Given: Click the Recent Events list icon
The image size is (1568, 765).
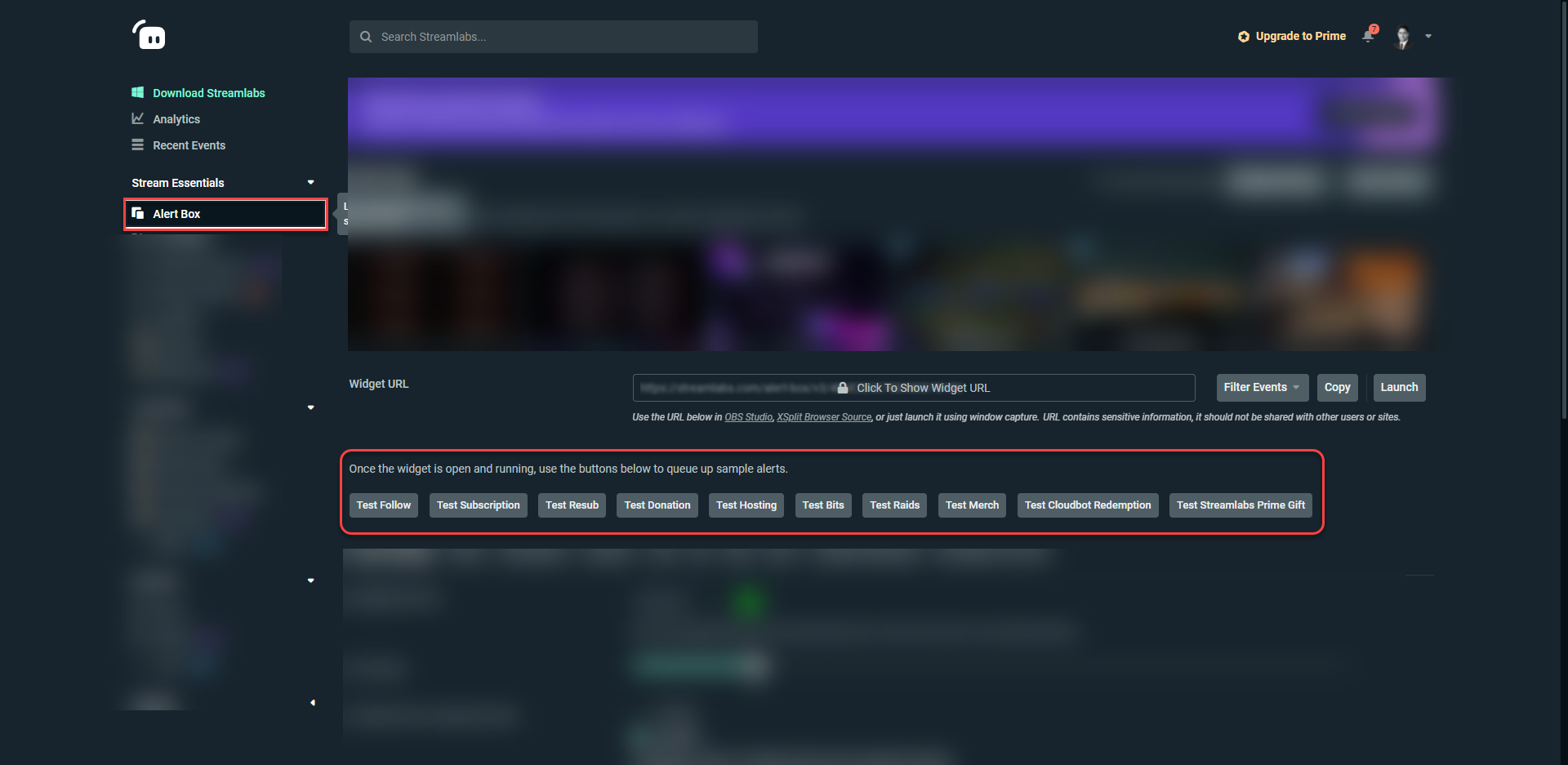Looking at the screenshot, I should [138, 145].
